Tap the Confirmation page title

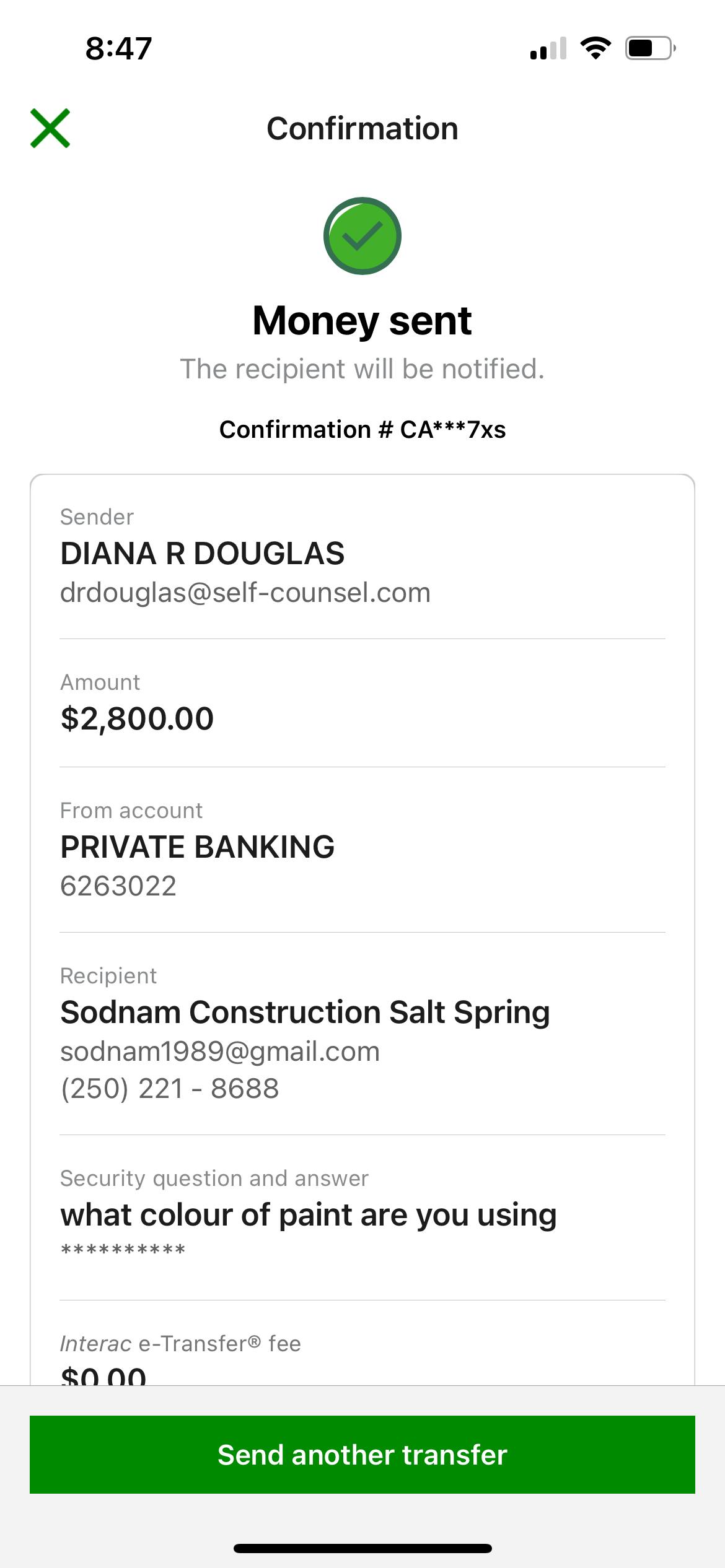(362, 129)
